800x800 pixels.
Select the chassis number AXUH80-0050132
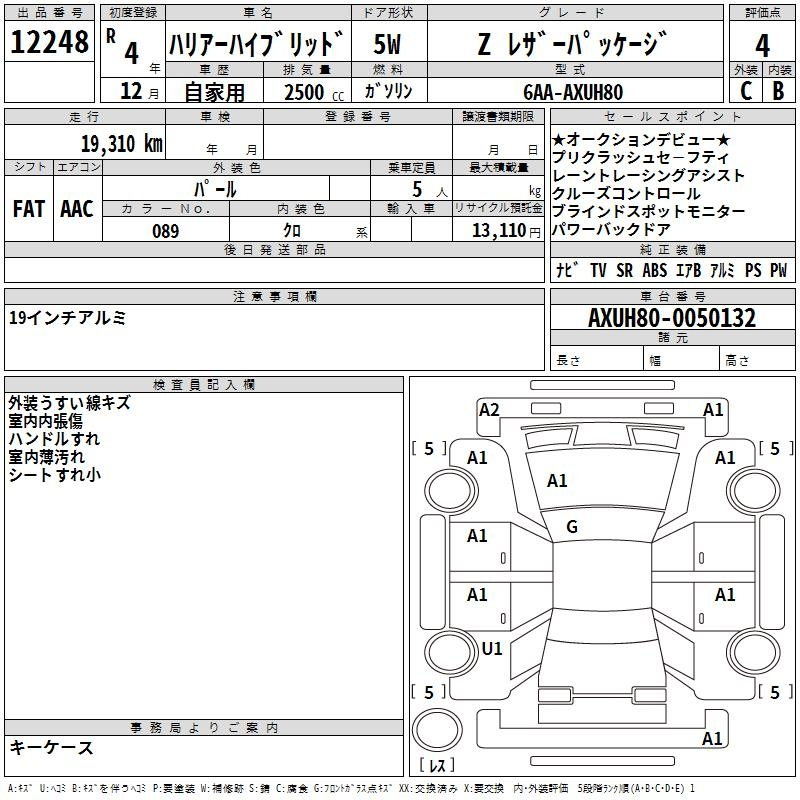coord(671,319)
